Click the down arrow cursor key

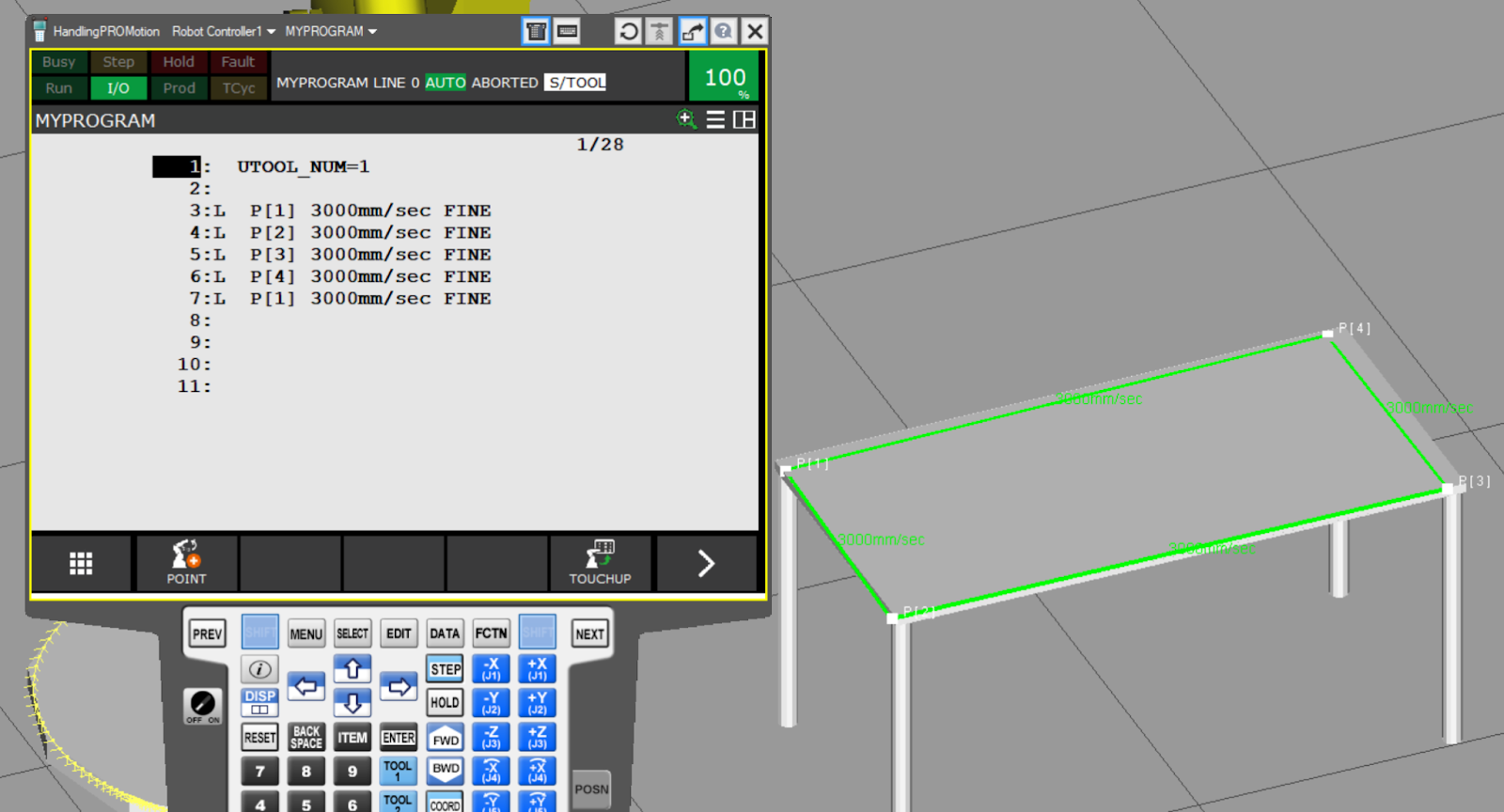(x=352, y=703)
